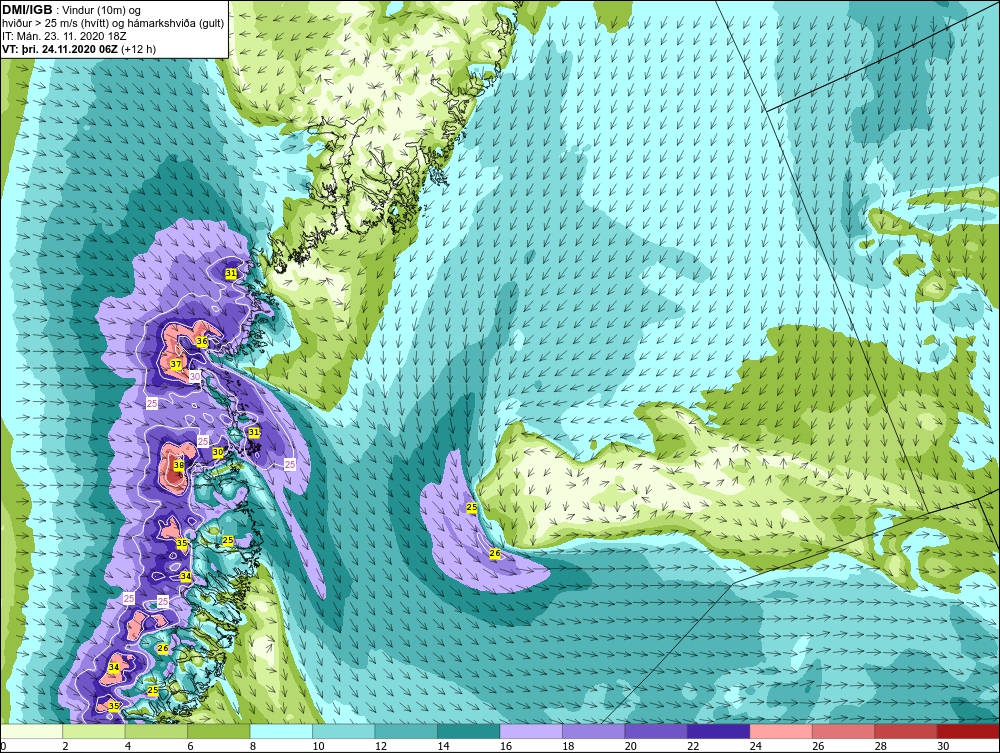
Task: Click yellow 25 label off Iceland's west coast
Action: pyautogui.click(x=472, y=507)
